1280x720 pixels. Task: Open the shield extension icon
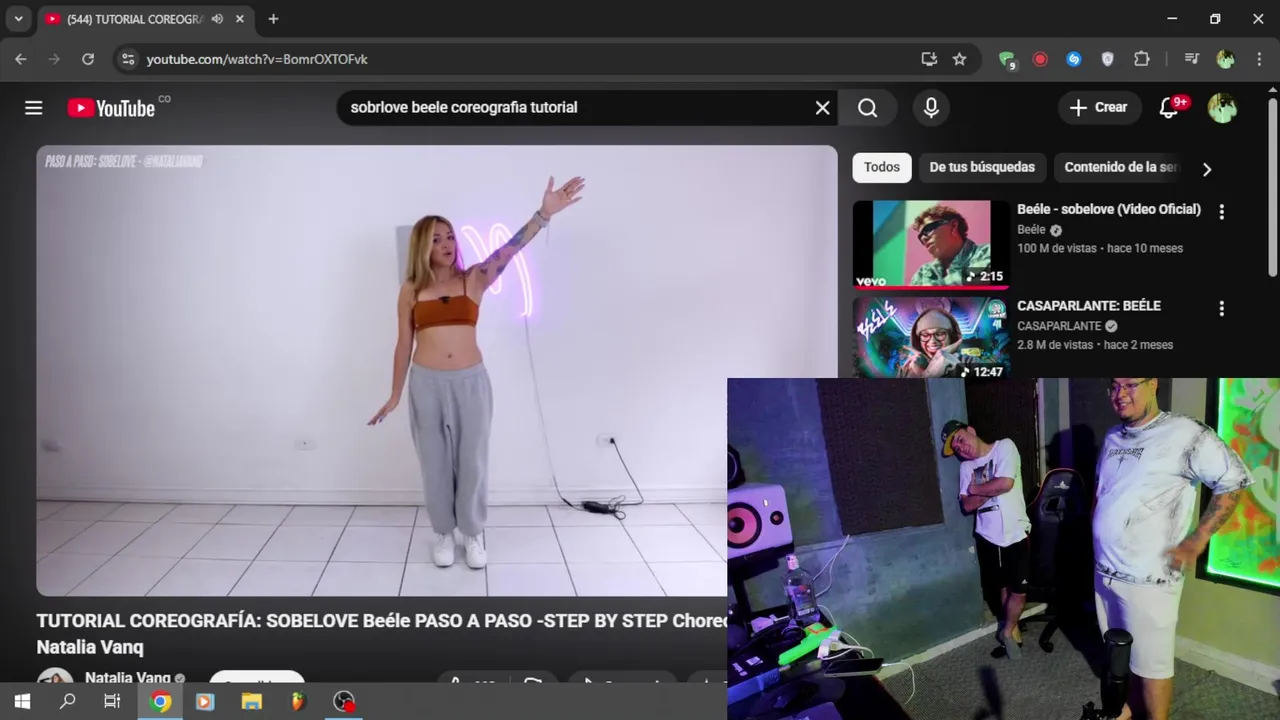pyautogui.click(x=1107, y=59)
